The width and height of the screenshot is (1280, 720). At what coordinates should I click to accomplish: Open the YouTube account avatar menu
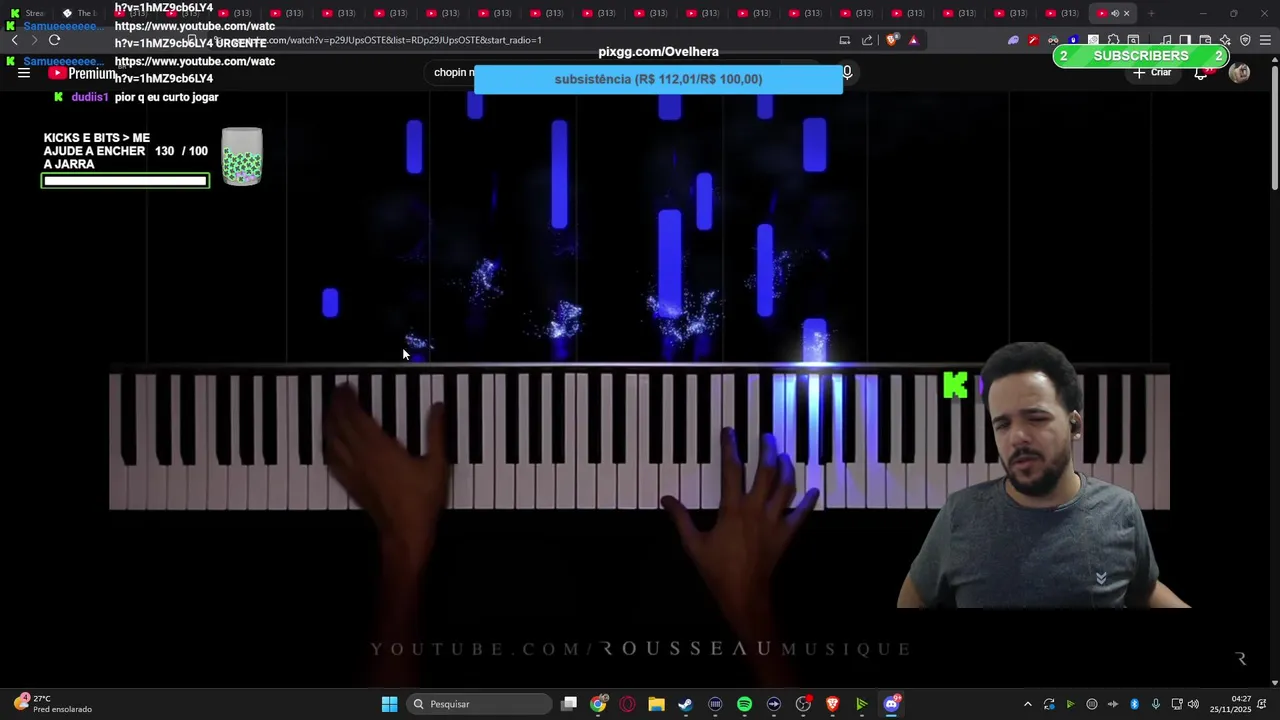[x=1239, y=73]
